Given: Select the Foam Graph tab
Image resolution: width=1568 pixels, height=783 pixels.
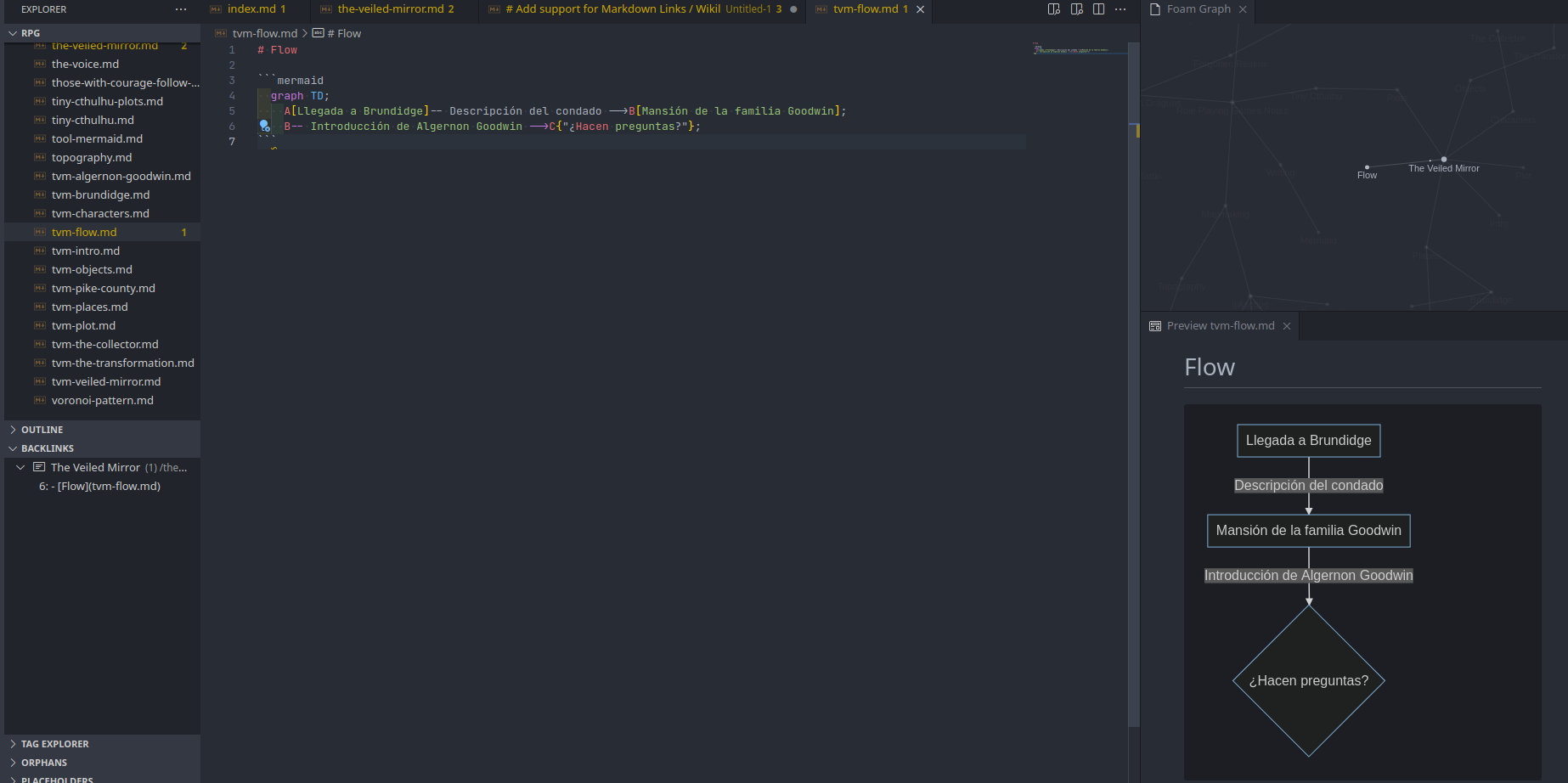Looking at the screenshot, I should 1198,9.
